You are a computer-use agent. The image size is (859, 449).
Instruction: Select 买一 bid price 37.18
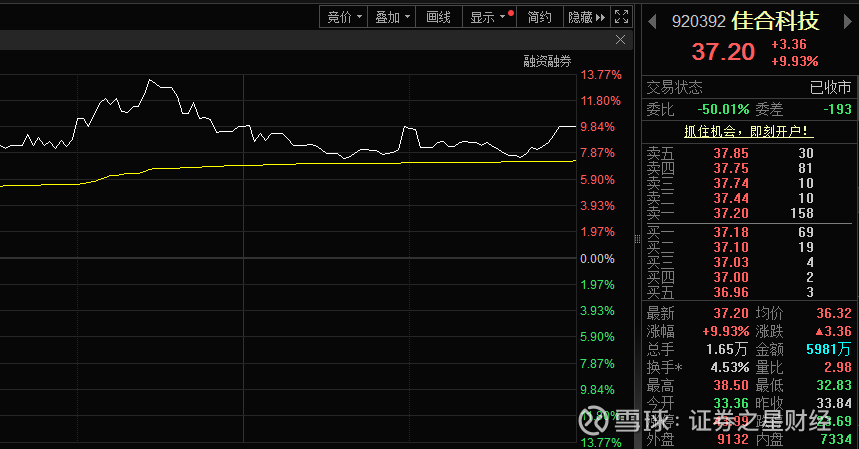[x=731, y=232]
